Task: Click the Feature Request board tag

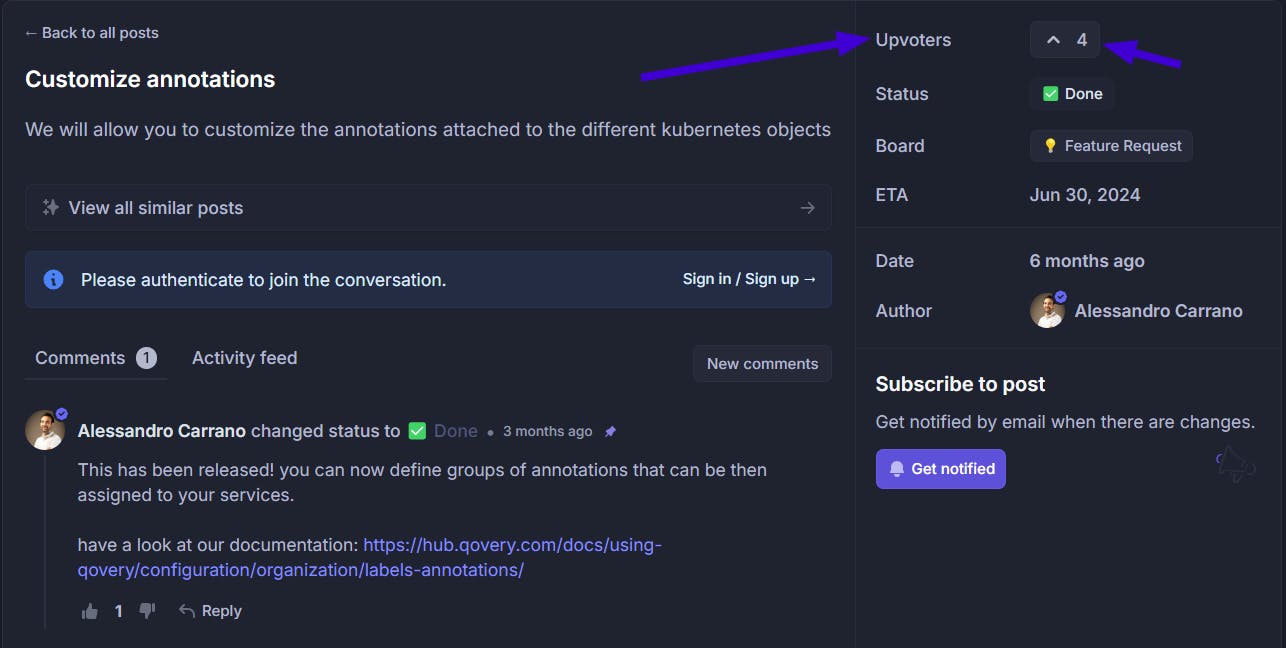Action: [x=1111, y=146]
